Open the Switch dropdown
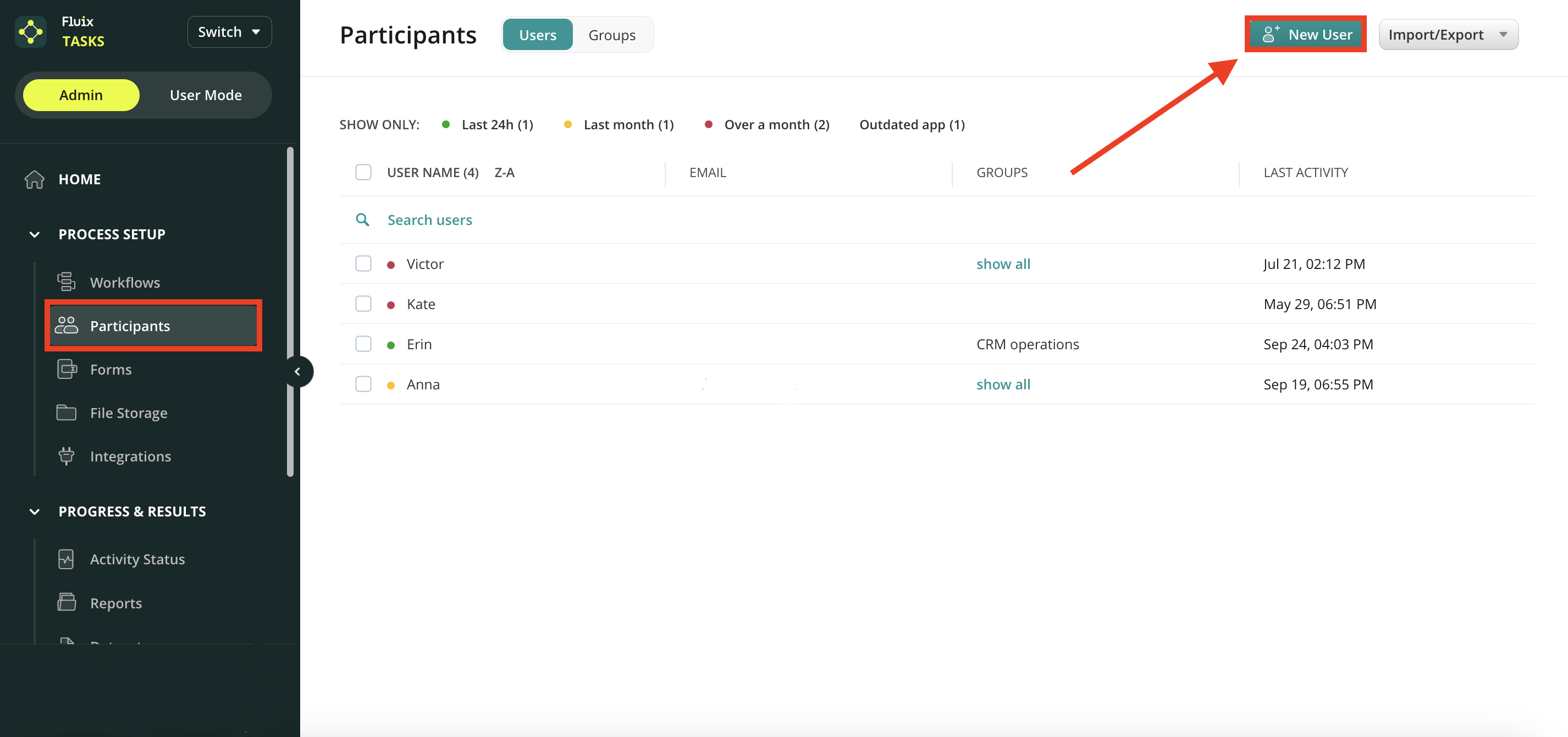Viewport: 1568px width, 737px height. pos(229,32)
